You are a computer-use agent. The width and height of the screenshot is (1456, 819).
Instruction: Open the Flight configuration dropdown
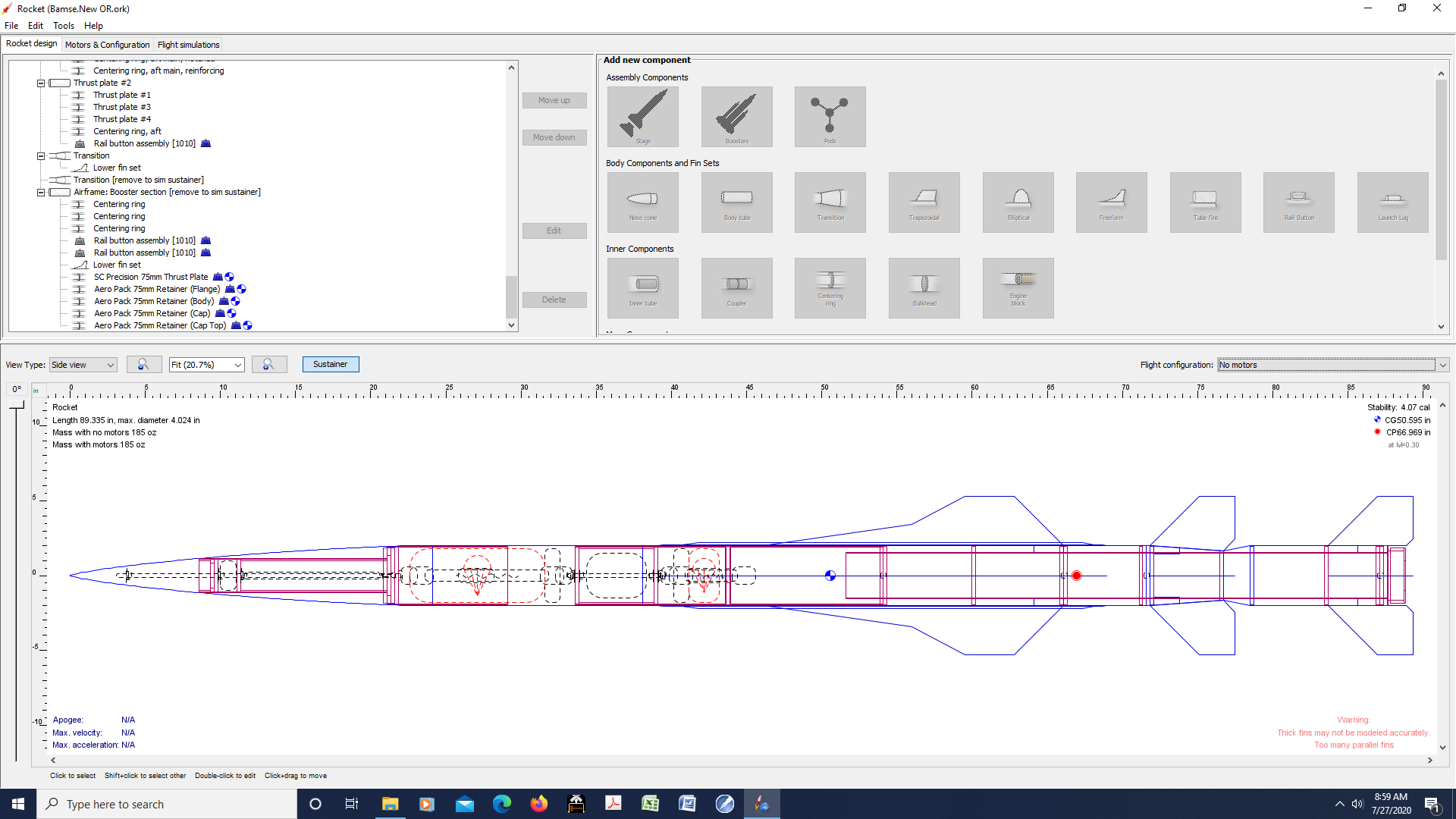tap(1330, 365)
